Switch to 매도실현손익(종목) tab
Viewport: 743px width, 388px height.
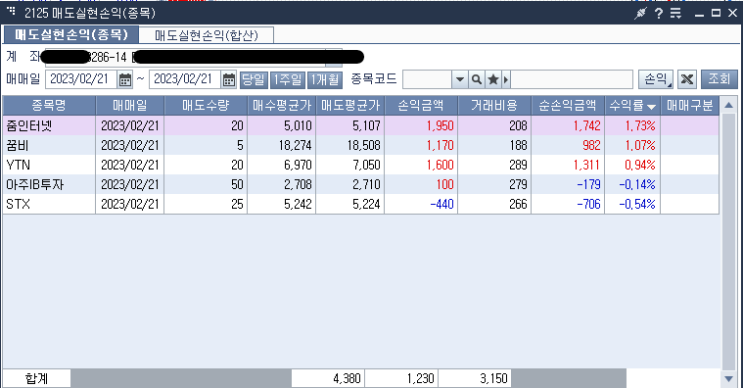(x=71, y=35)
